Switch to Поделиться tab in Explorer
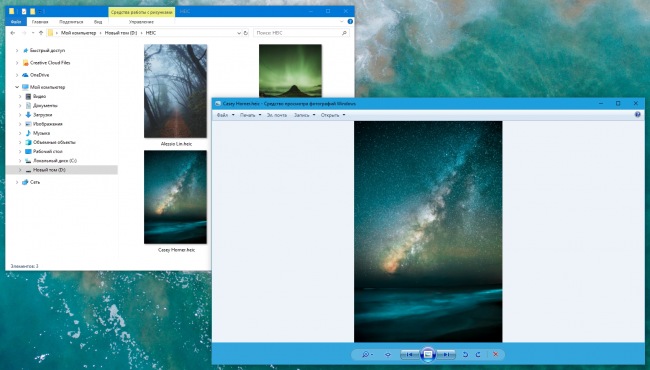 click(x=71, y=22)
